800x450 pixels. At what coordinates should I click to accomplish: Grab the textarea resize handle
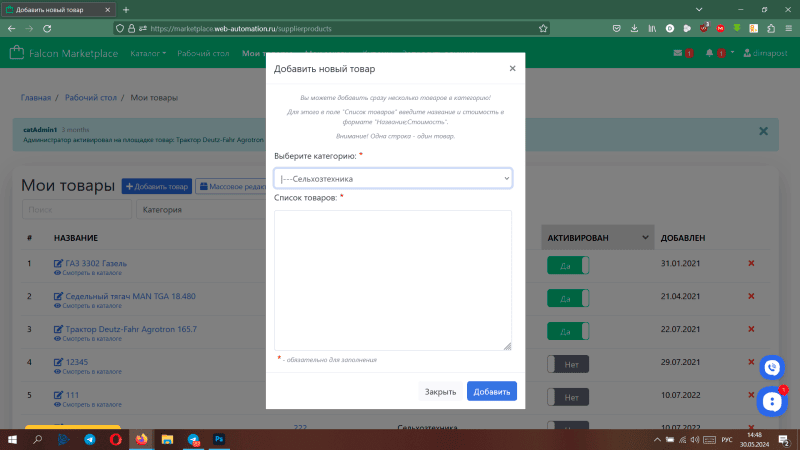point(507,346)
